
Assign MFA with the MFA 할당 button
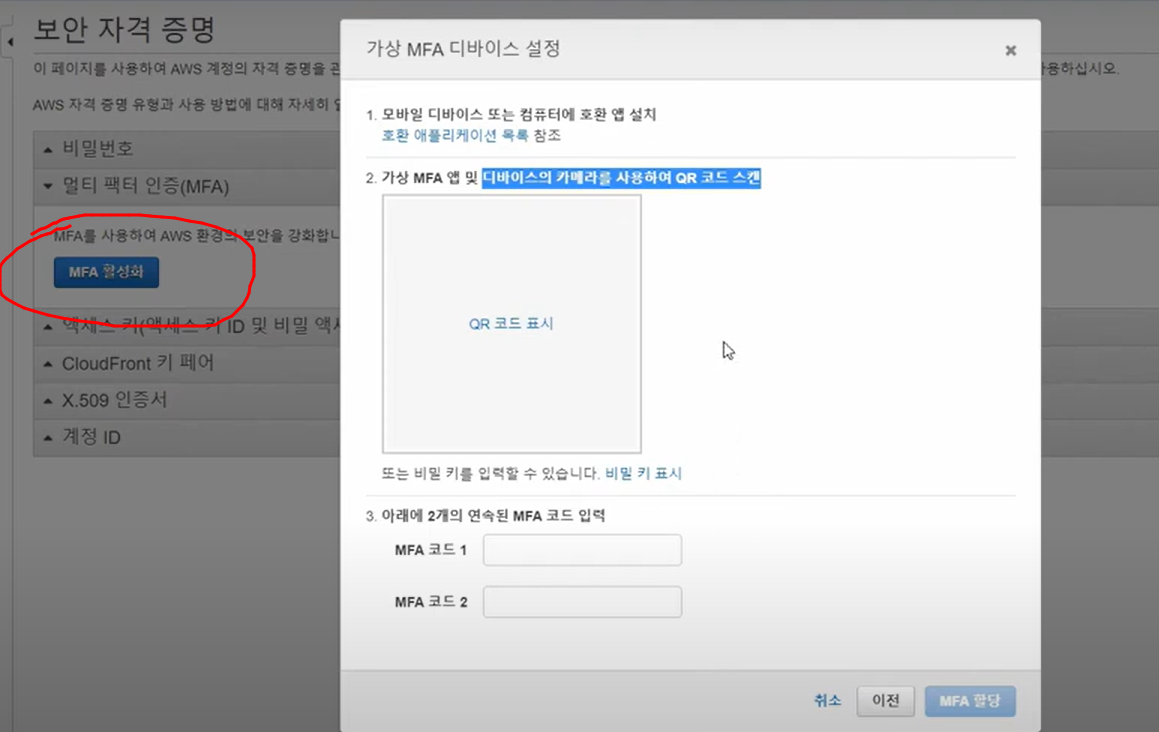pyautogui.click(x=970, y=700)
